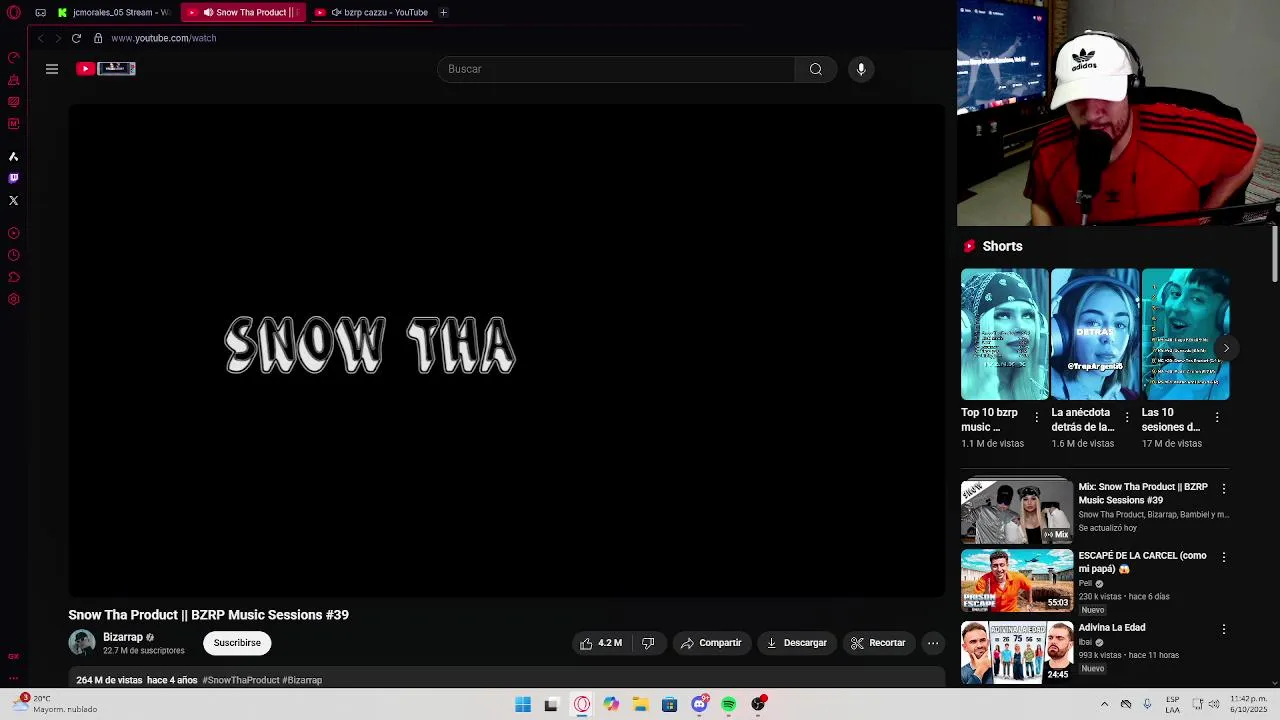Open Opera GX from taskbar
Viewport: 1280px width, 720px height.
tap(582, 705)
